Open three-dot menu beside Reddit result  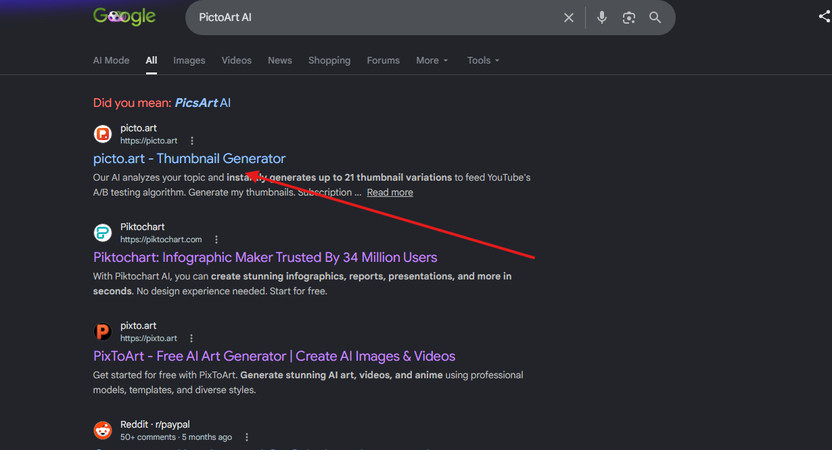point(247,437)
